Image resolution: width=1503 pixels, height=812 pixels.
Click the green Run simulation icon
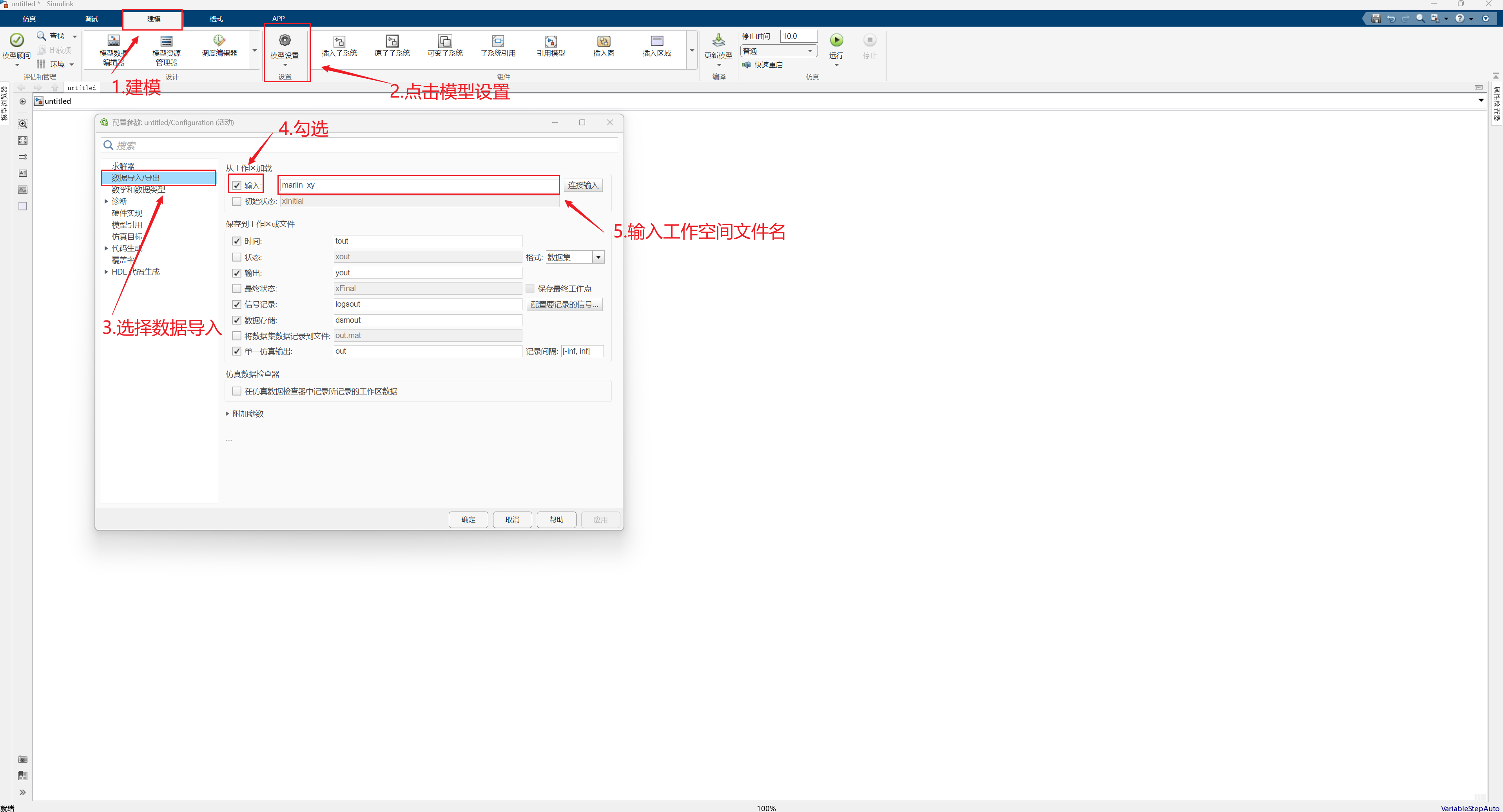tap(836, 40)
